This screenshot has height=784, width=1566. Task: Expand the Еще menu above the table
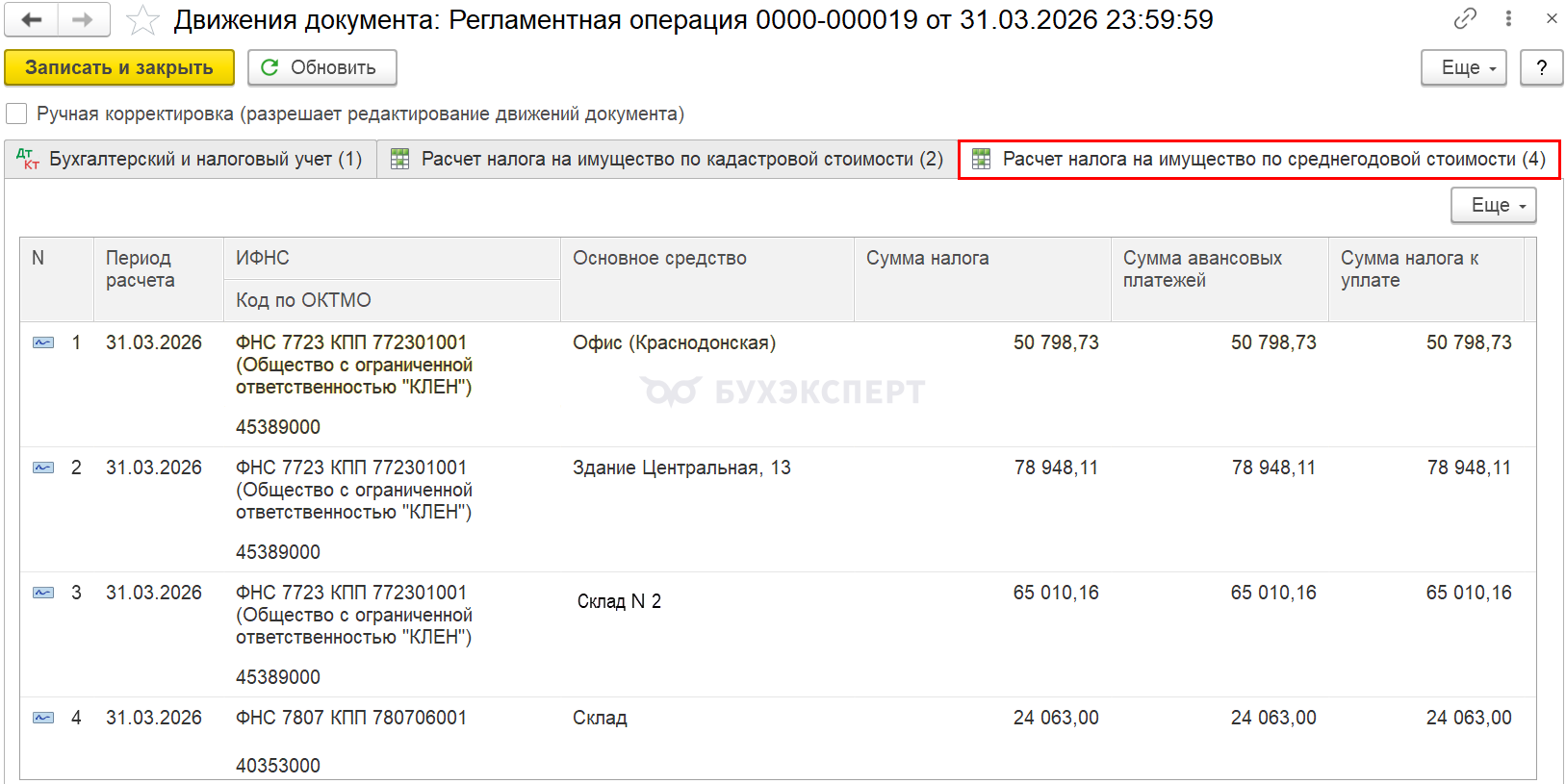(x=1493, y=205)
